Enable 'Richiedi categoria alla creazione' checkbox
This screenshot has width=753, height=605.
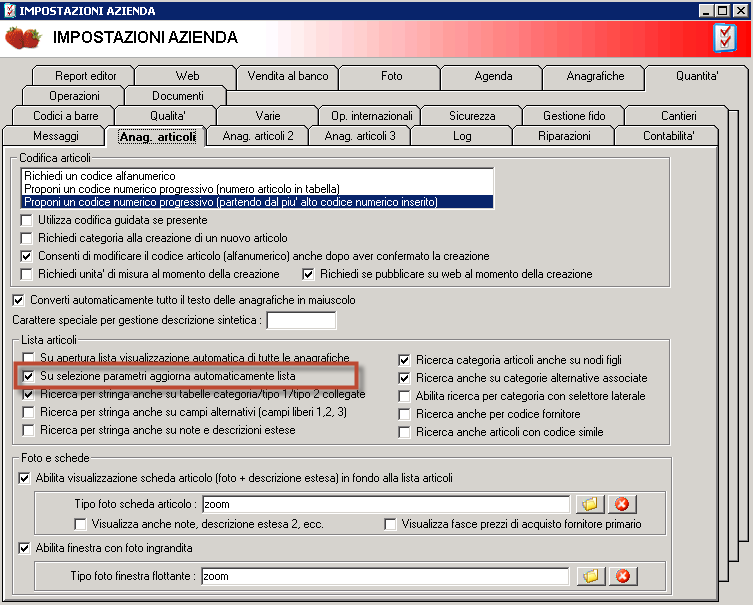point(26,238)
